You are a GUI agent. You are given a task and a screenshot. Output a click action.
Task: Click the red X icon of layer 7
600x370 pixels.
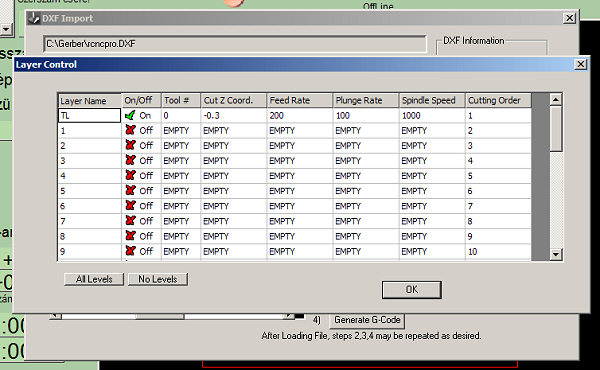coord(130,221)
